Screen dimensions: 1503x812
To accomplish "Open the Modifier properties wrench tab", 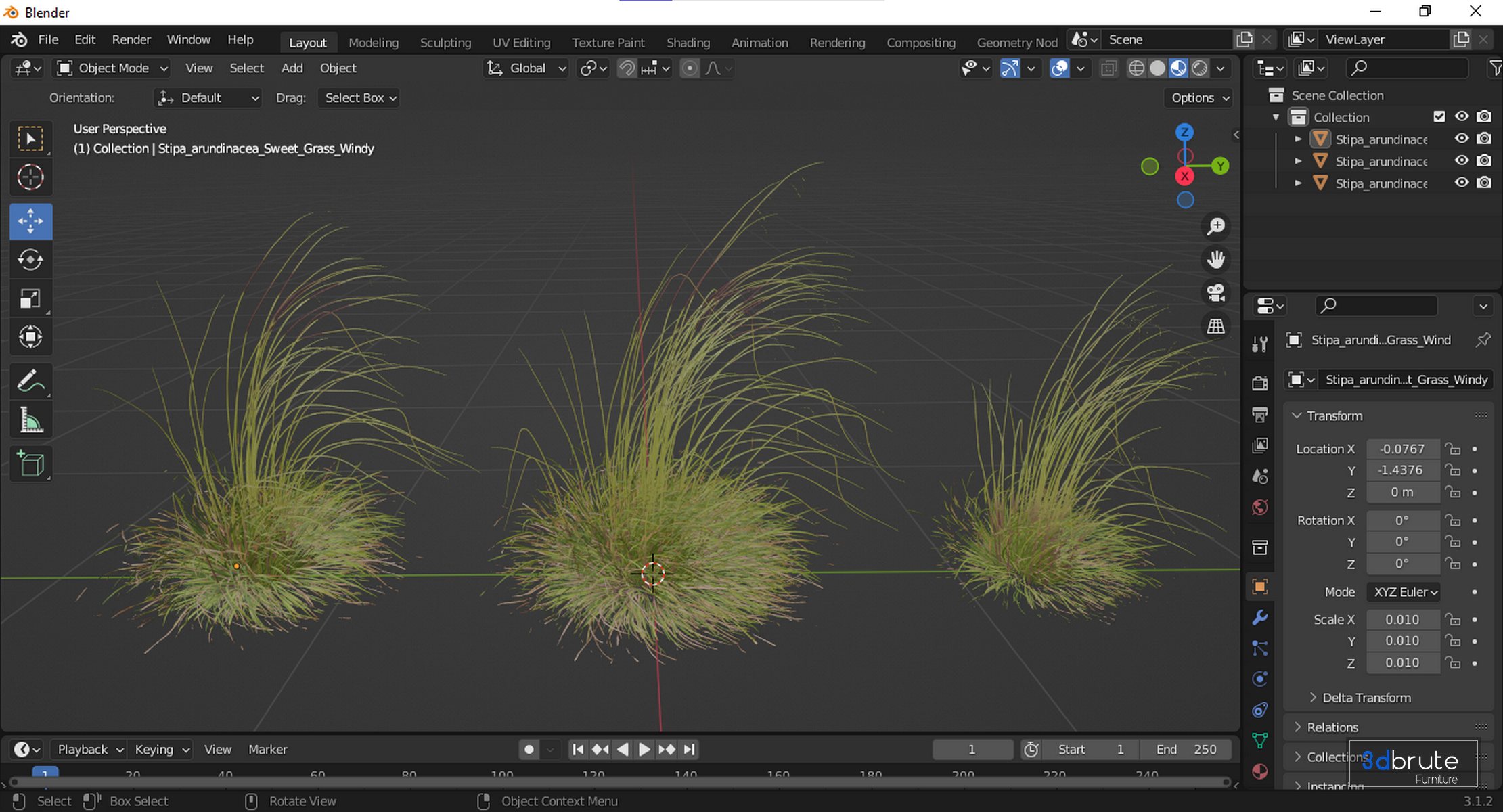I will [1259, 617].
